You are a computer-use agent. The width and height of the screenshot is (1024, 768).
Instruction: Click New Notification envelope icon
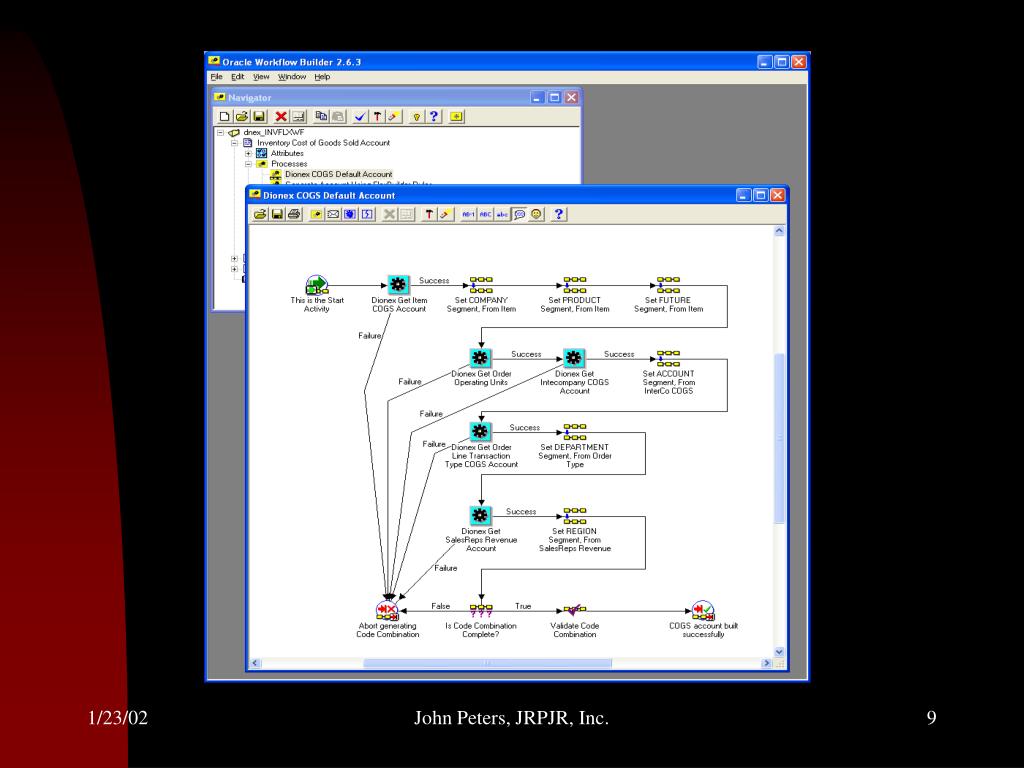pos(333,214)
